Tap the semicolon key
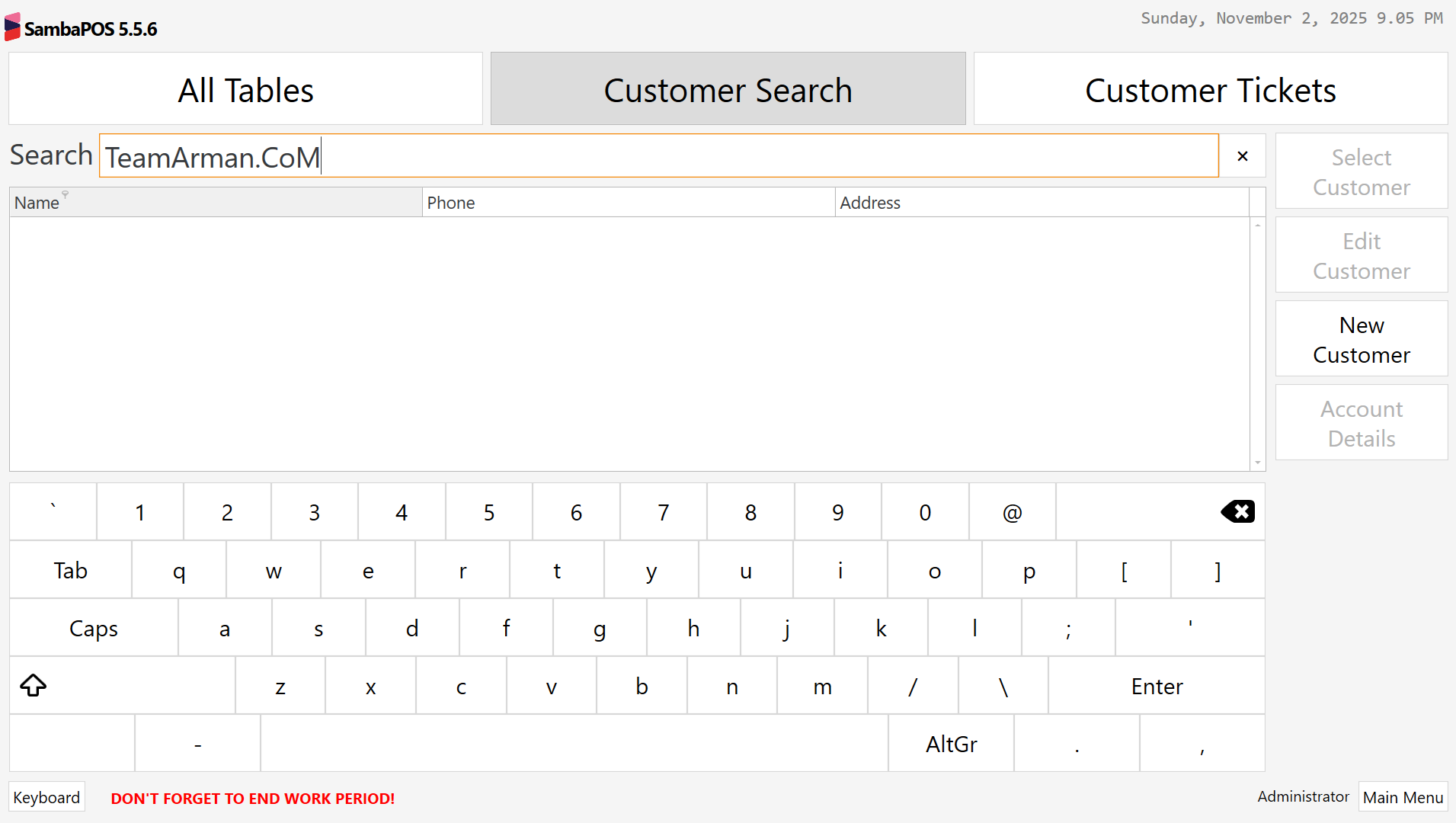Image resolution: width=1456 pixels, height=823 pixels. coord(1068,628)
